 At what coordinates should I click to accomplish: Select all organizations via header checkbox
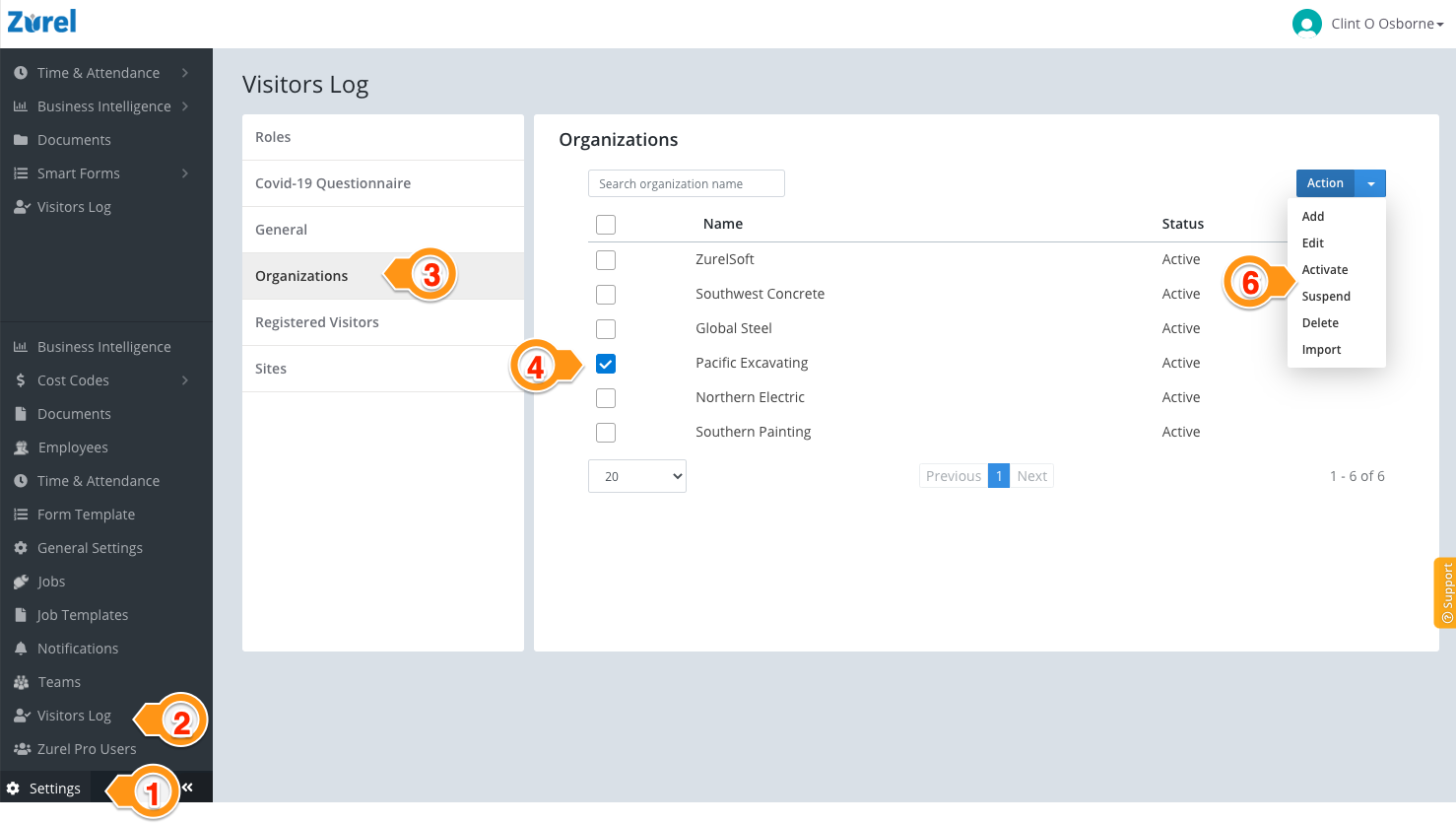point(605,224)
